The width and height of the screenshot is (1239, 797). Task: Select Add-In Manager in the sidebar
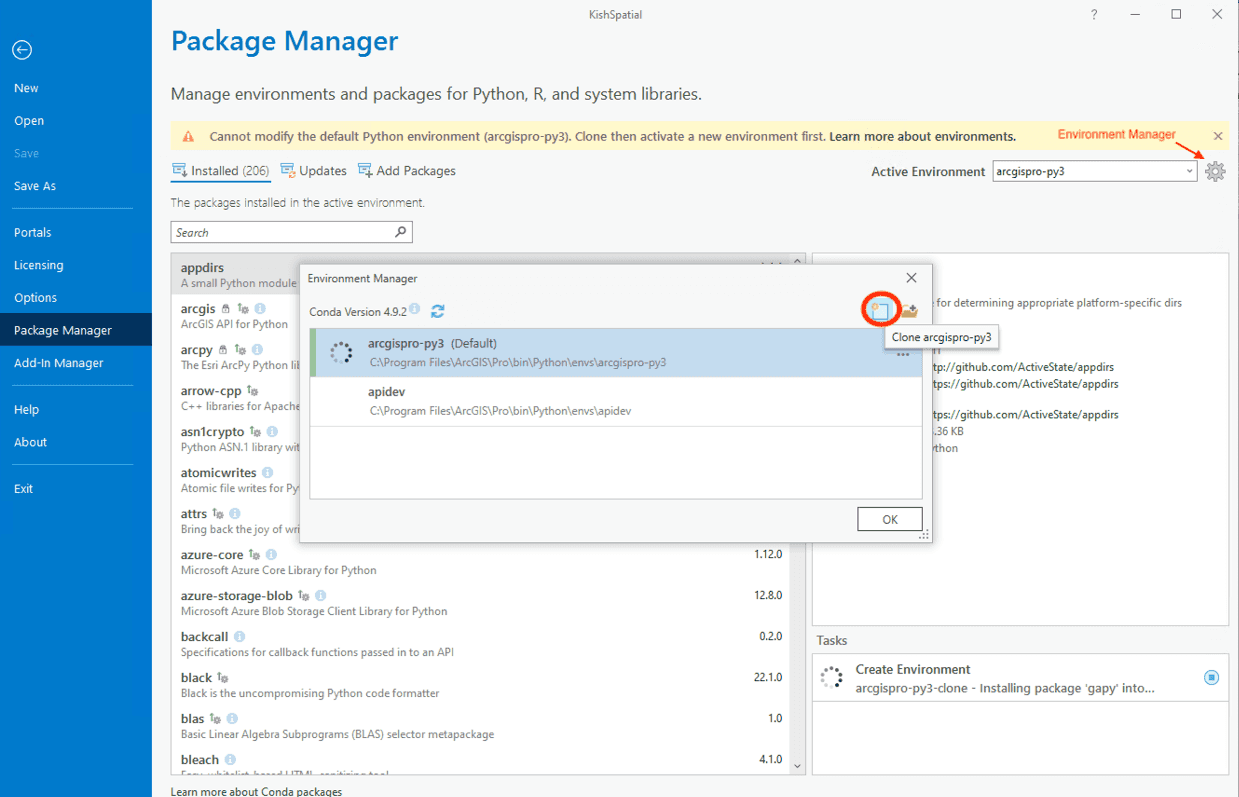coord(59,363)
